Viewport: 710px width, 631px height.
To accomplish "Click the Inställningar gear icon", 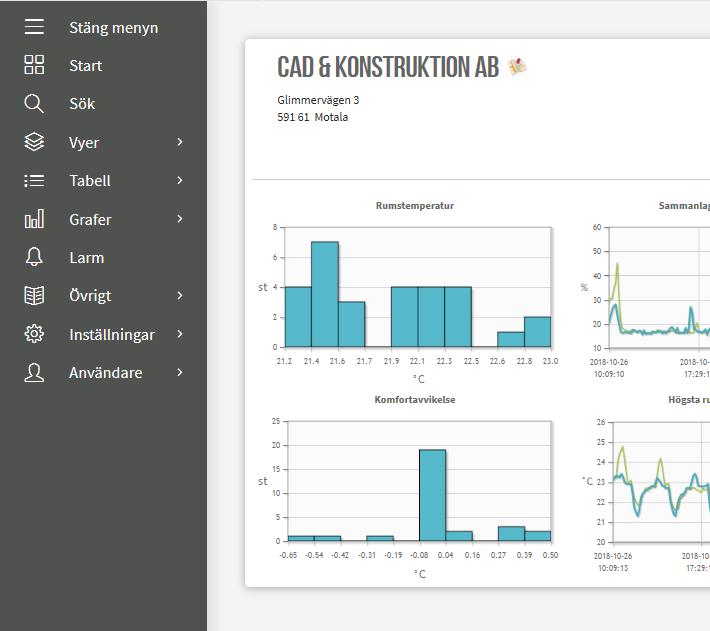I will 34,334.
